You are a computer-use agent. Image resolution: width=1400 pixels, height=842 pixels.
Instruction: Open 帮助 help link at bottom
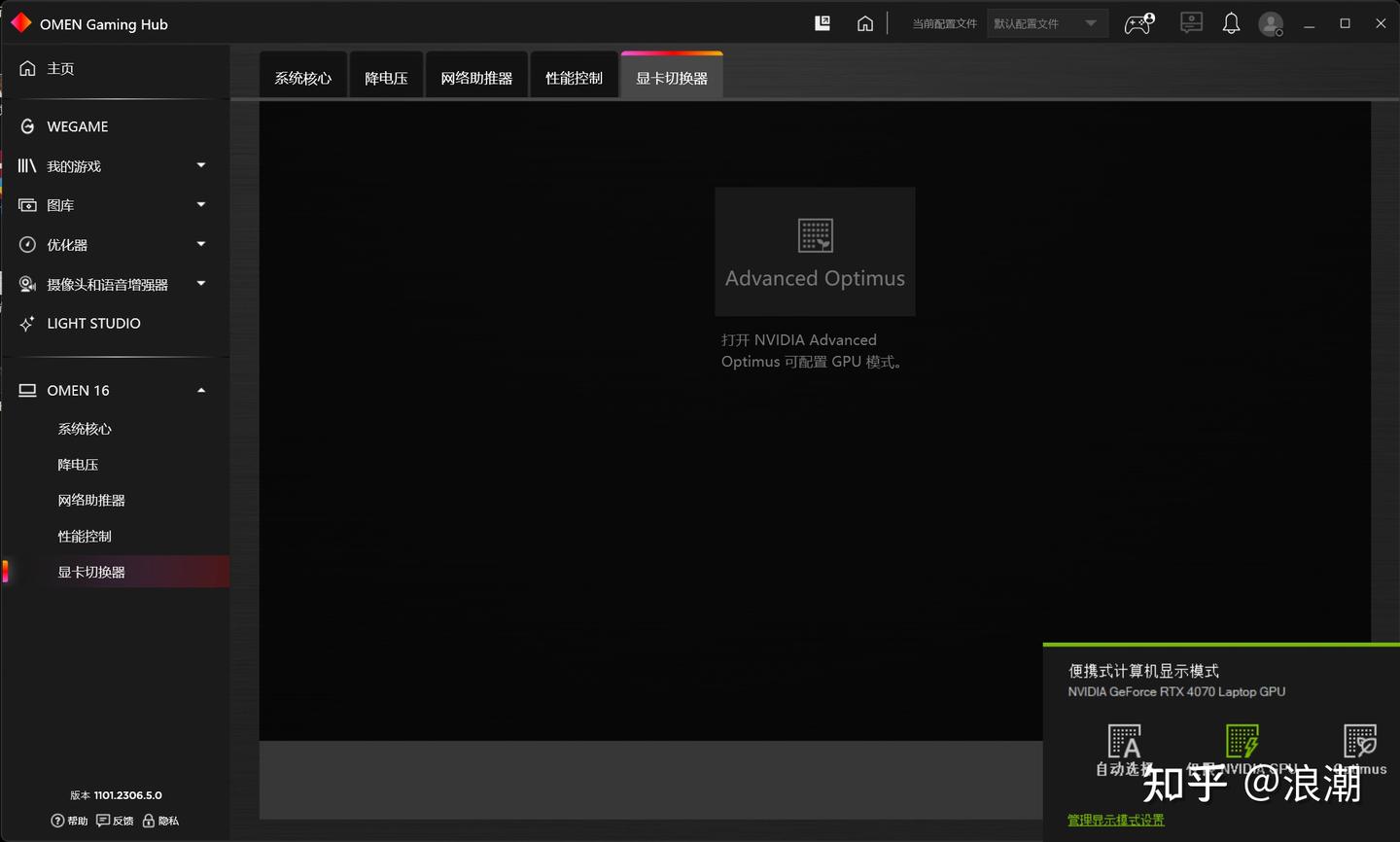tap(69, 821)
